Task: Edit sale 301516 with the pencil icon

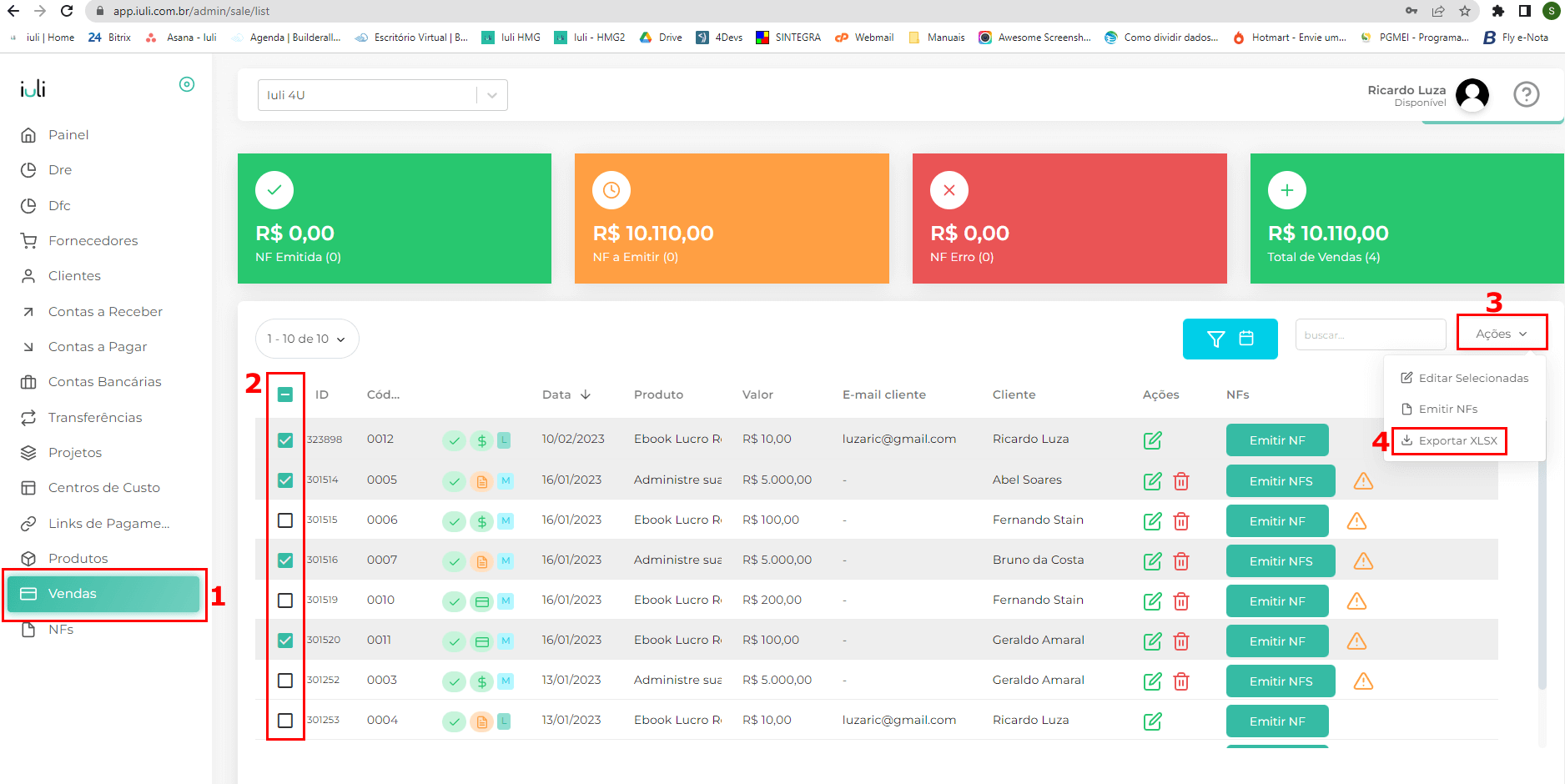Action: pyautogui.click(x=1153, y=561)
